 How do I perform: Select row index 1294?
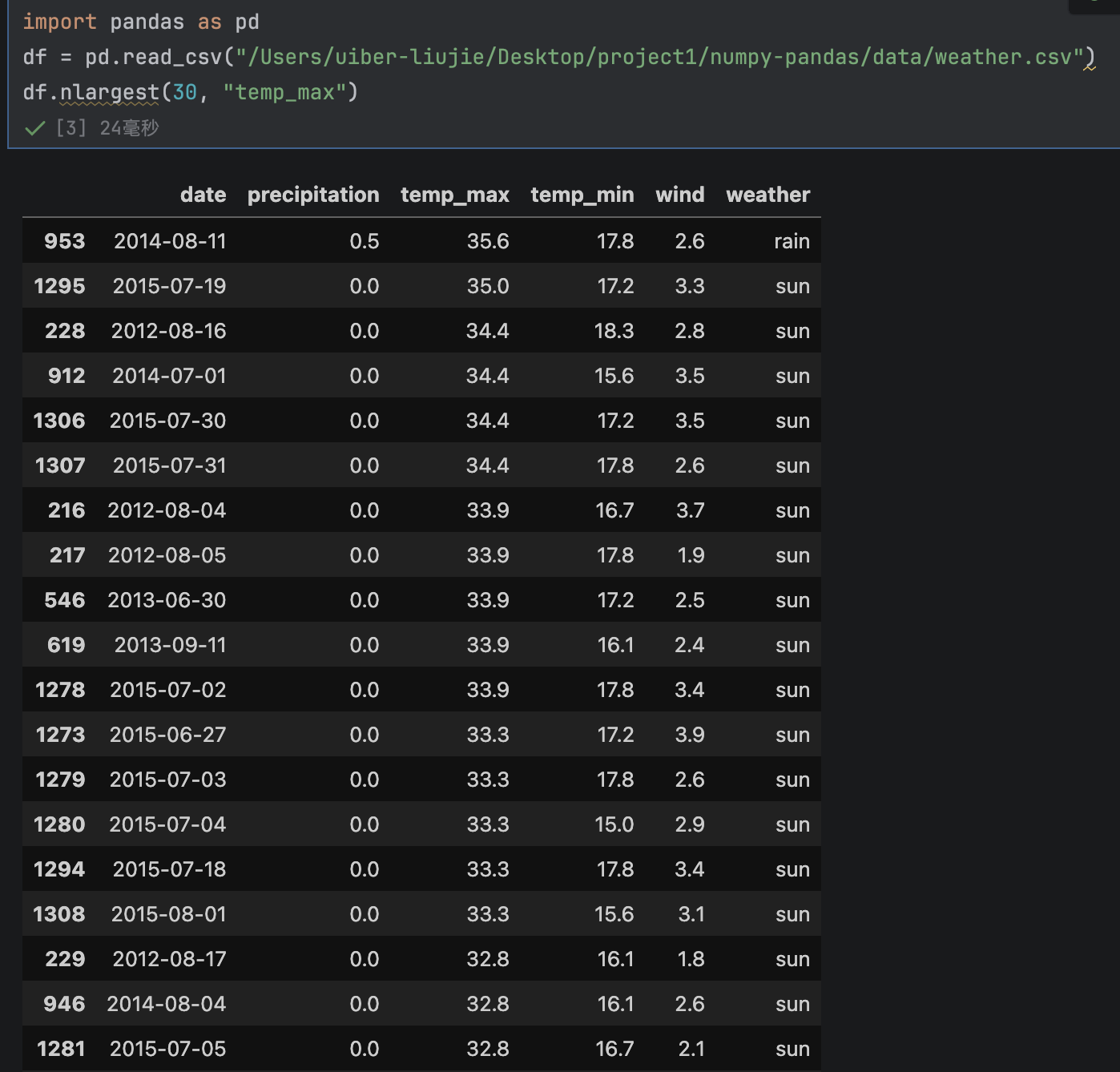point(59,869)
